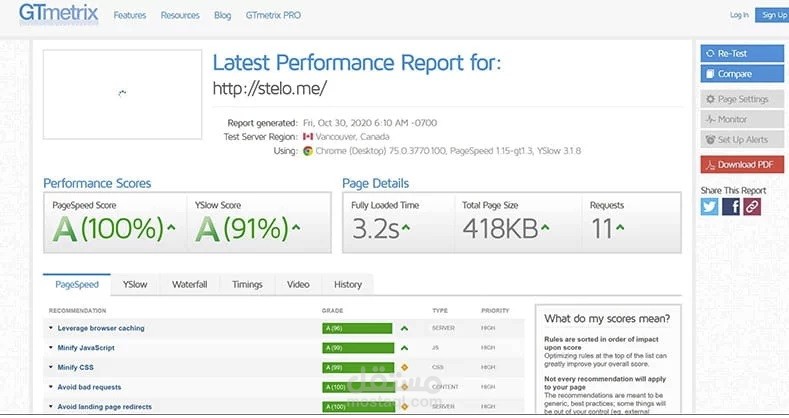Open the Resources menu item
Image resolution: width=789 pixels, height=418 pixels.
point(180,15)
